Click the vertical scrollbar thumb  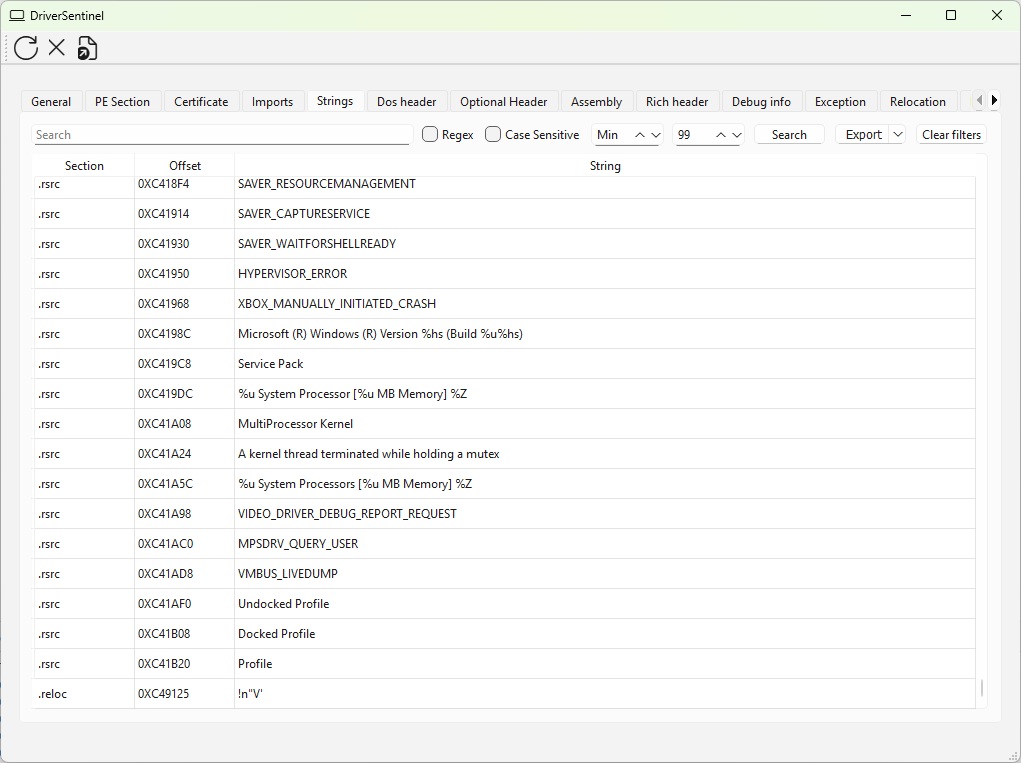coord(981,688)
